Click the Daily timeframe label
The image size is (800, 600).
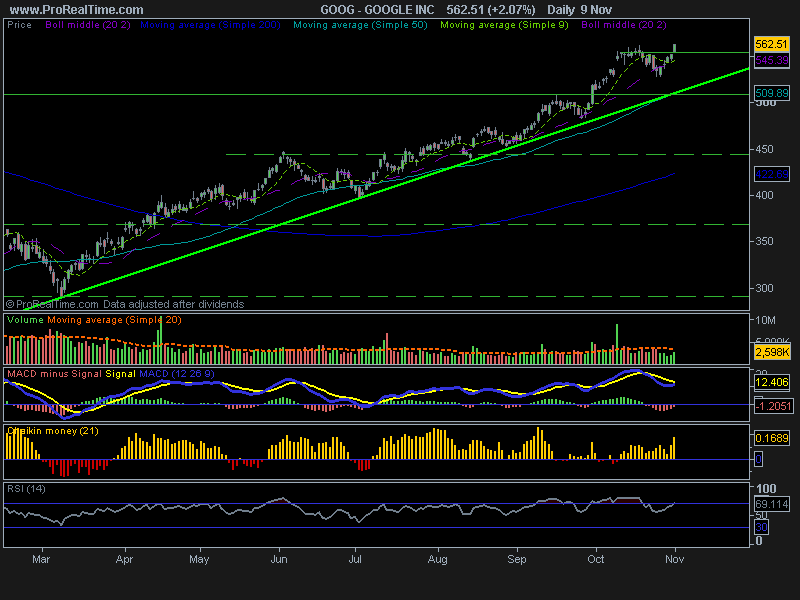[x=561, y=10]
